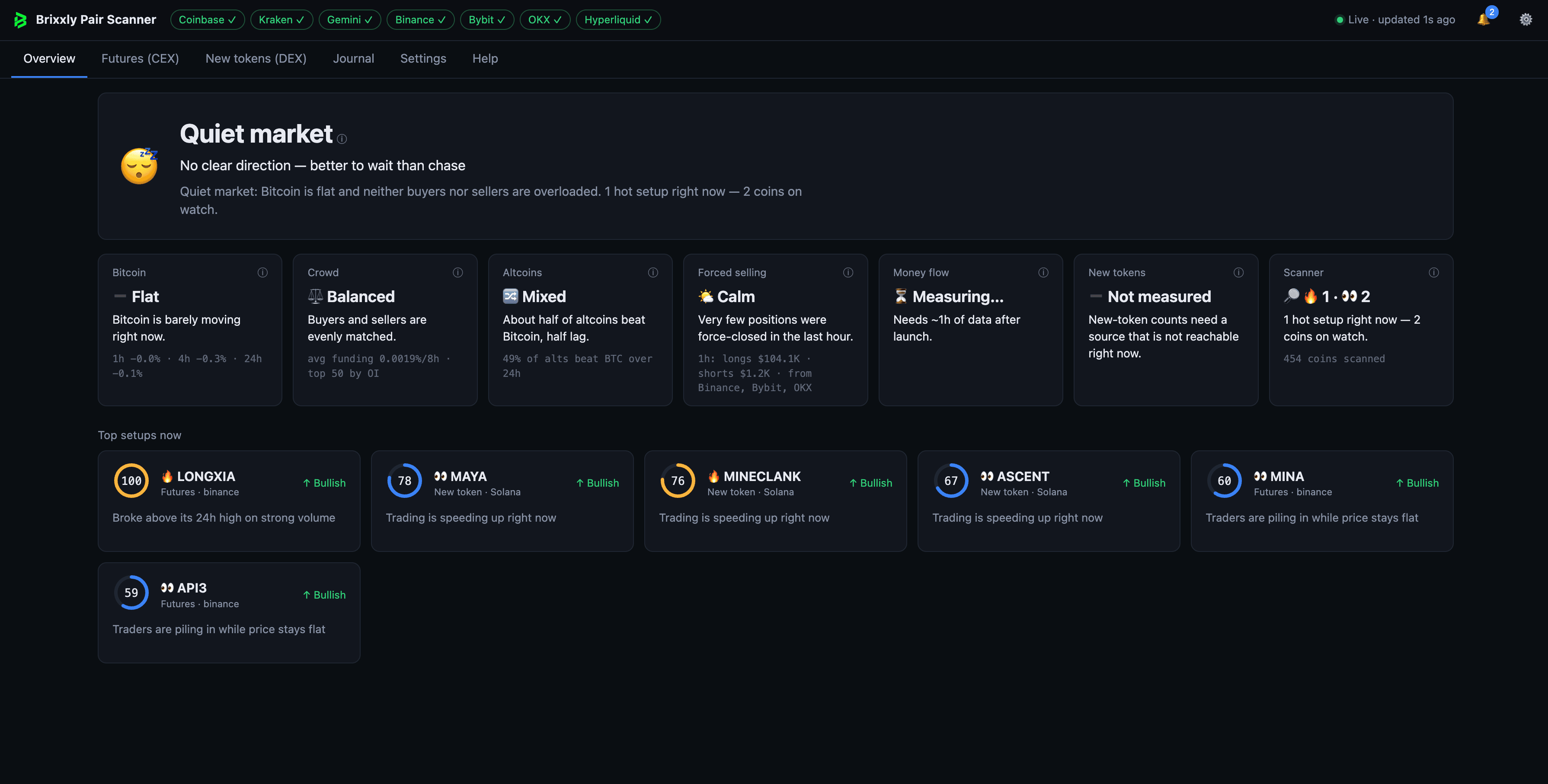Toggle the Kraken exchange chip

point(281,20)
